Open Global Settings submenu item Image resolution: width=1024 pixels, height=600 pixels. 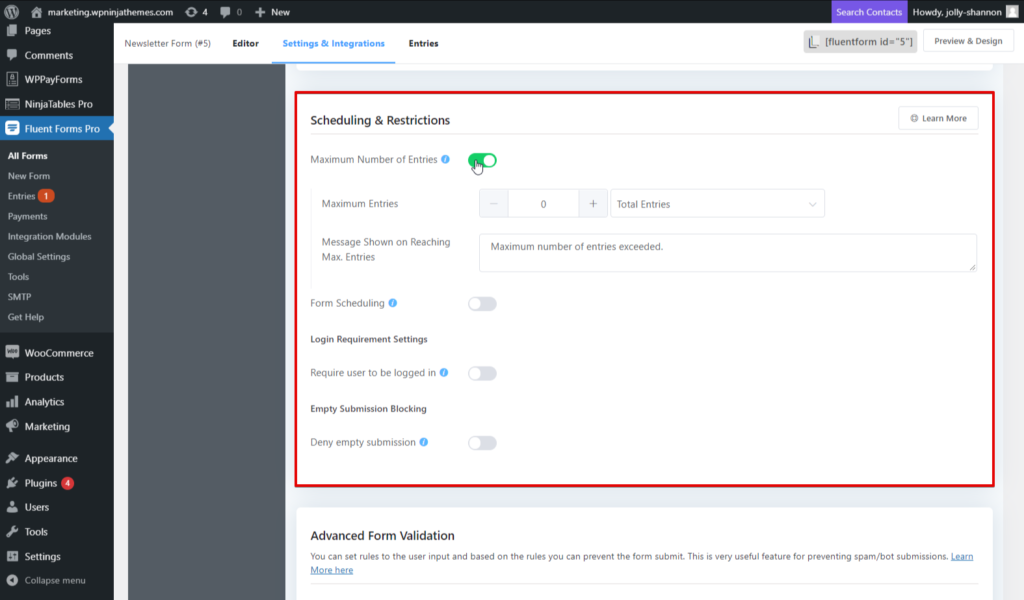tap(39, 257)
